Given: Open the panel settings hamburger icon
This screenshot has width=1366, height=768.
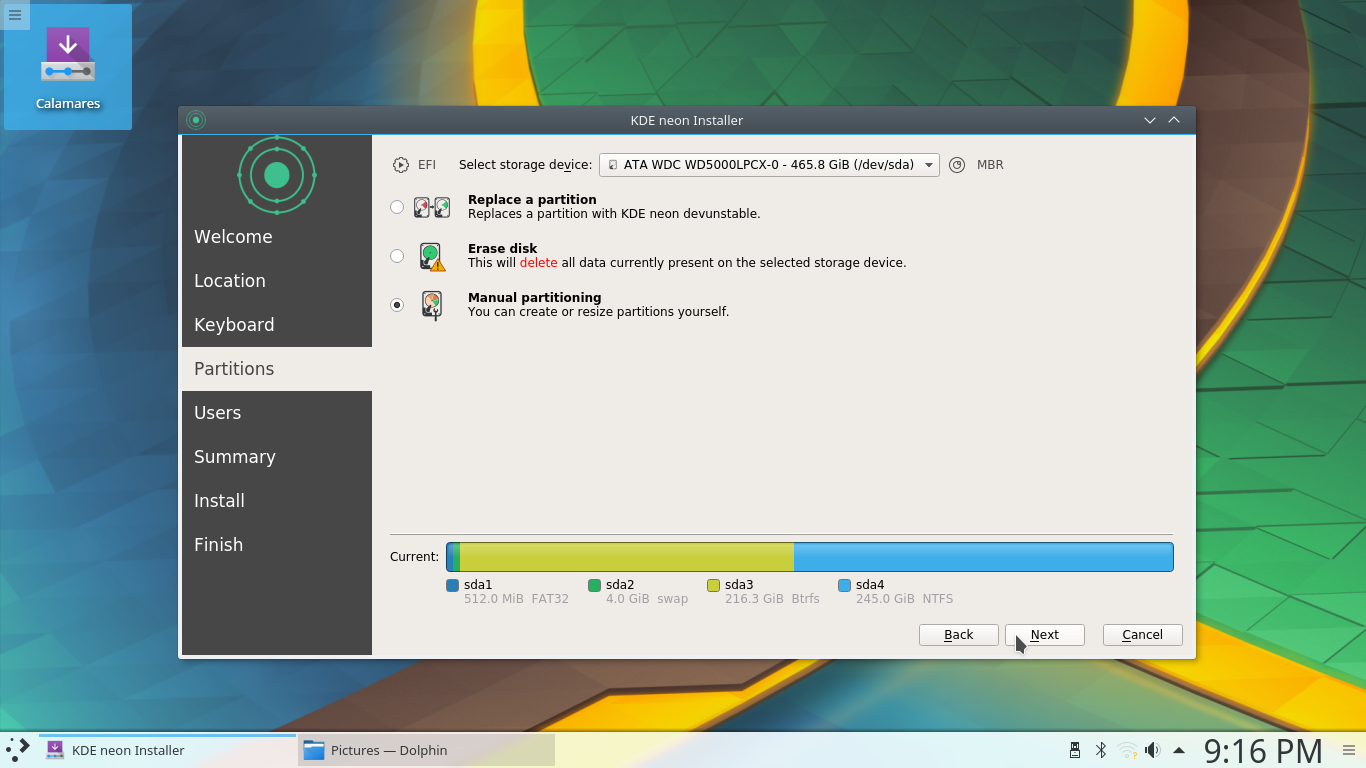Looking at the screenshot, I should click(1349, 750).
